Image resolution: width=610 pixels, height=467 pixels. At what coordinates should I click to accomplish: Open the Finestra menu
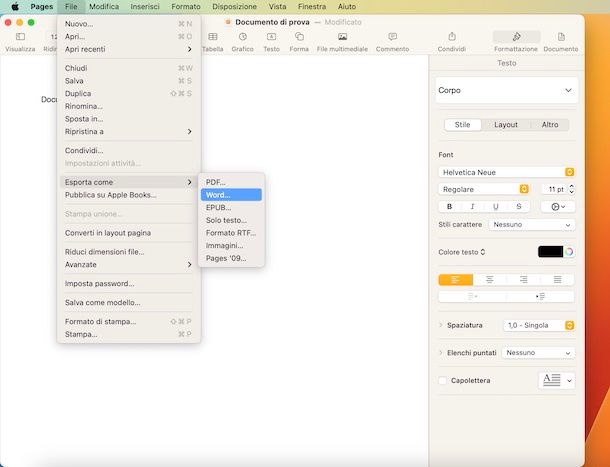312,7
